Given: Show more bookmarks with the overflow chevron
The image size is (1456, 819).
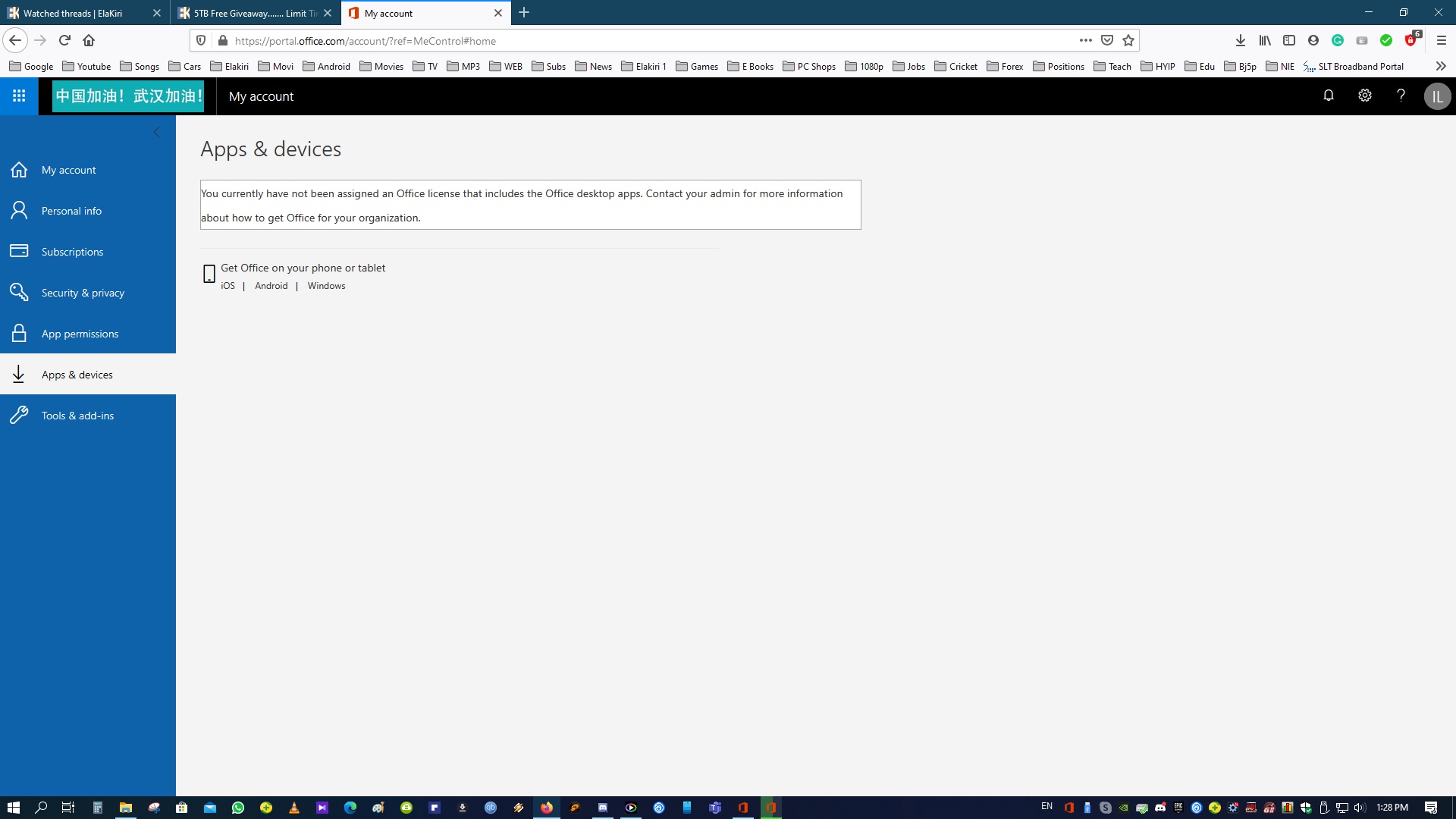Looking at the screenshot, I should [1441, 66].
